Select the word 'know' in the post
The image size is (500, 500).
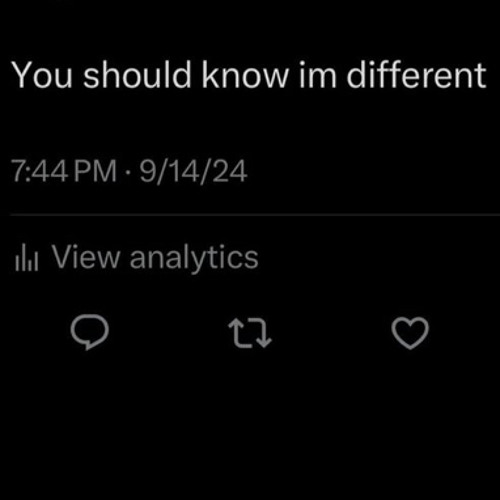(x=245, y=75)
